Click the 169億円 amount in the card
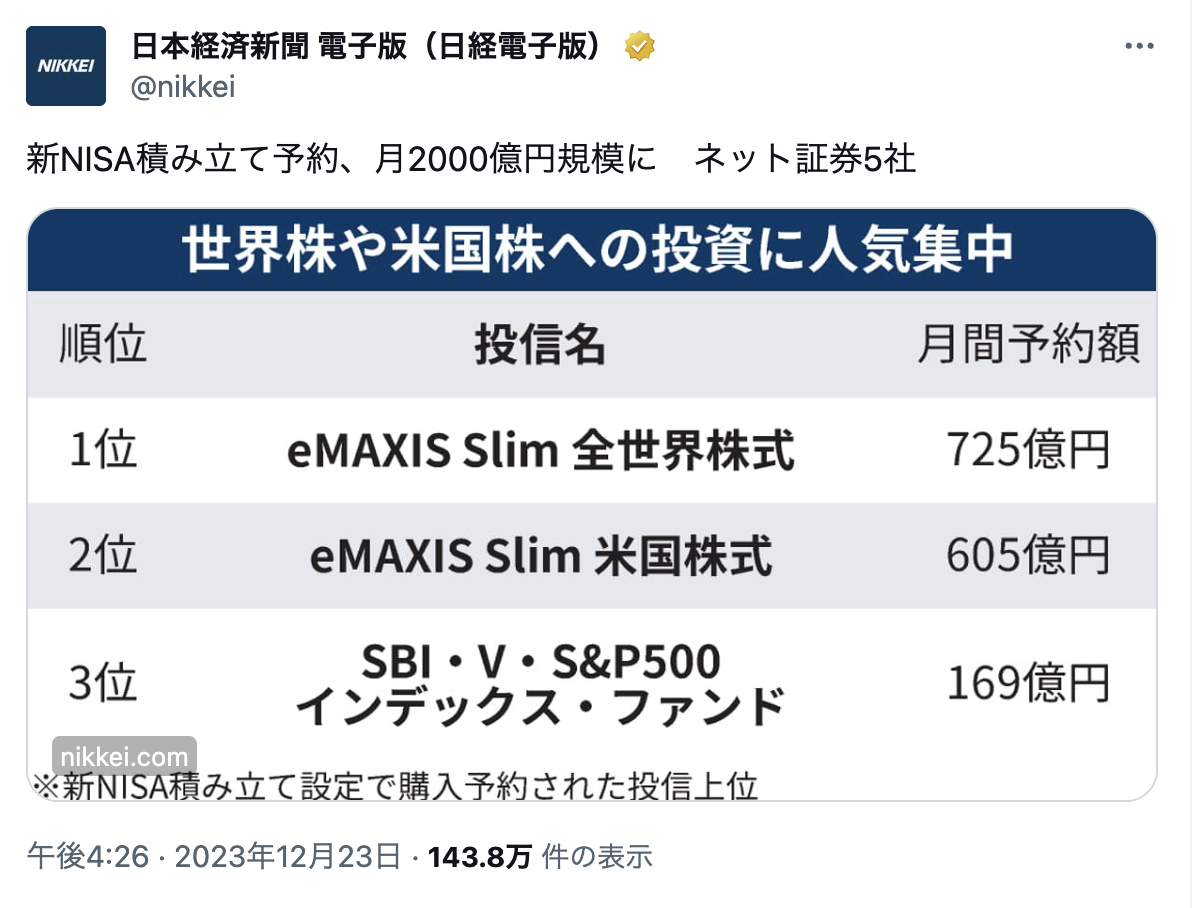 pos(1028,683)
